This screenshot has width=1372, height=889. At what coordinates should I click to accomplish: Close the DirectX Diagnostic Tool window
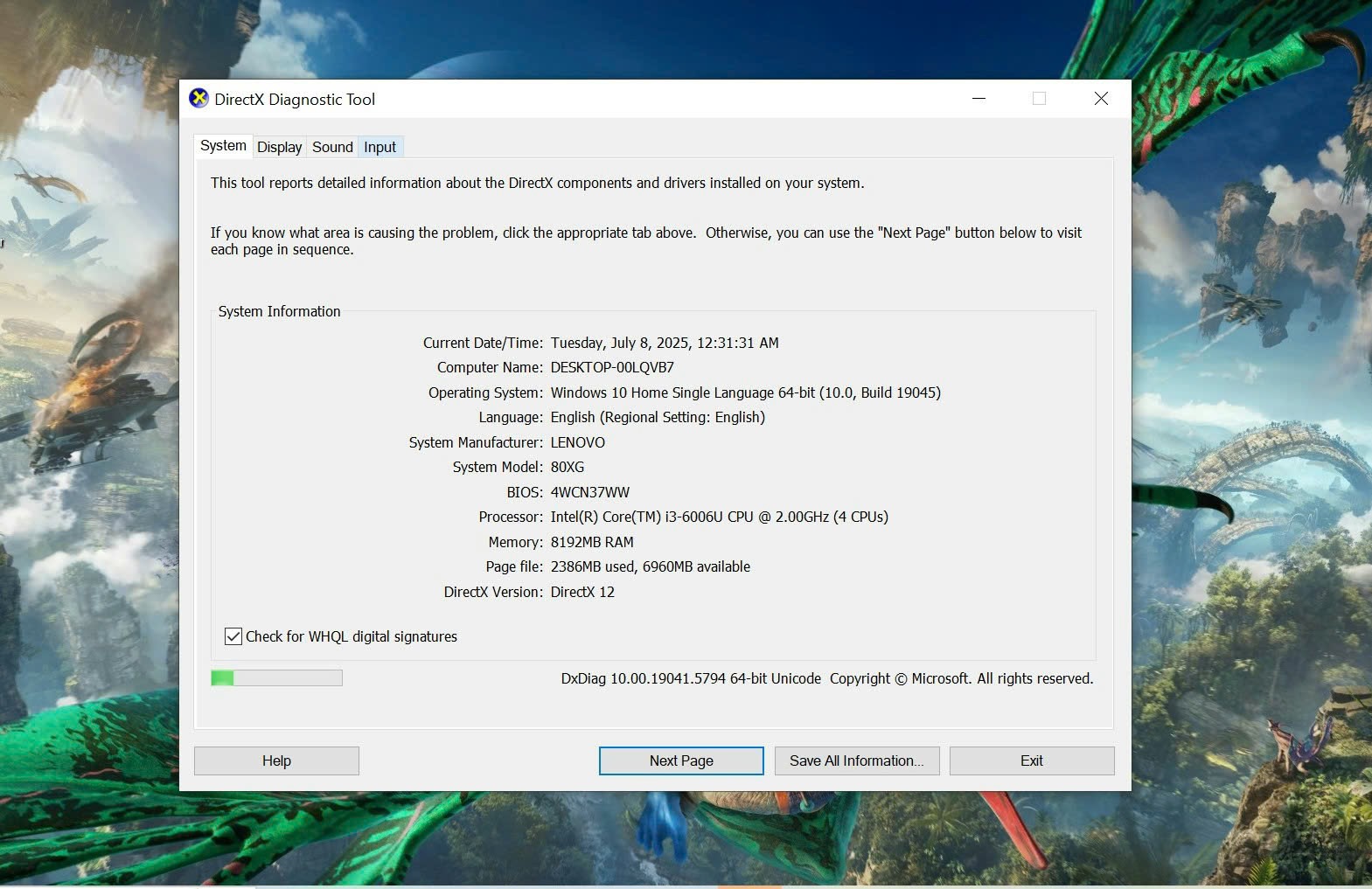(x=1101, y=99)
